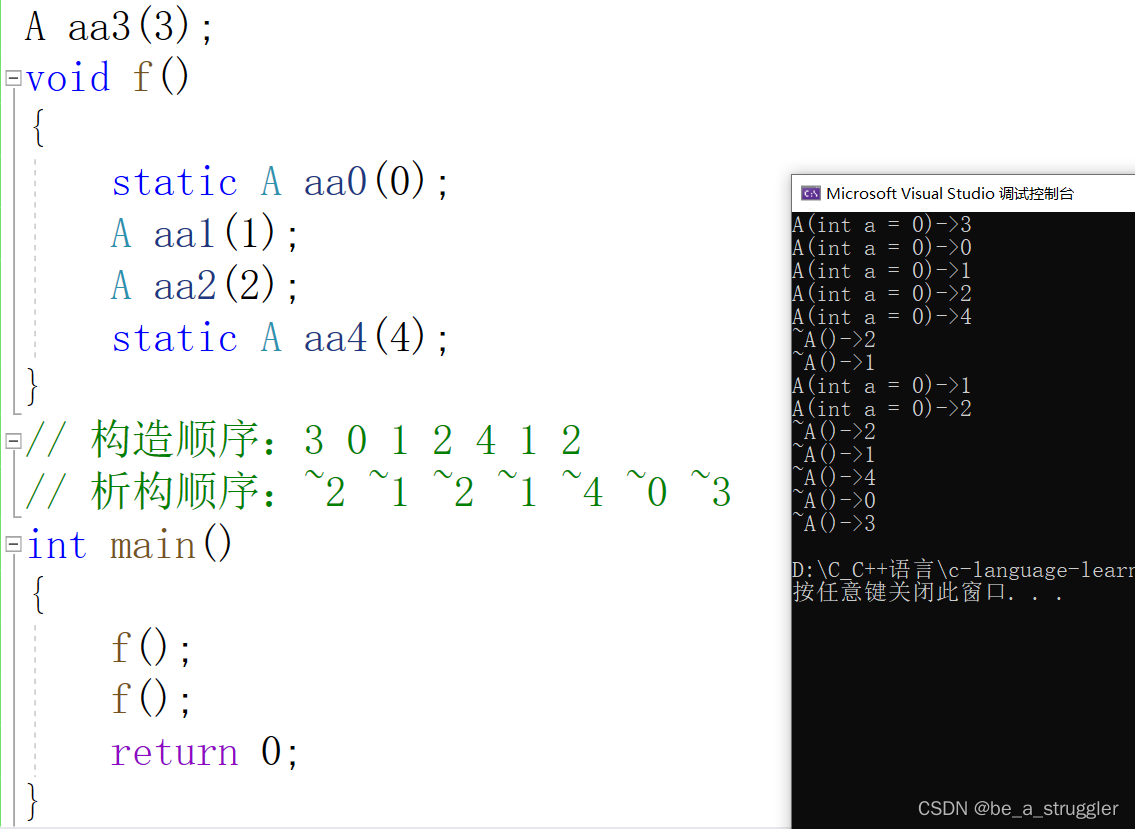Click the line 'A aa3(3);'
The image size is (1135, 829).
tap(119, 28)
